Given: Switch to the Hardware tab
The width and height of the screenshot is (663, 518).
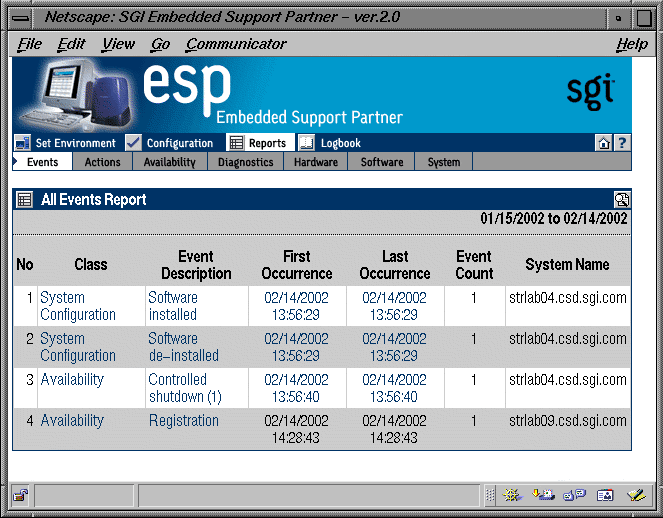Looking at the screenshot, I should [315, 162].
